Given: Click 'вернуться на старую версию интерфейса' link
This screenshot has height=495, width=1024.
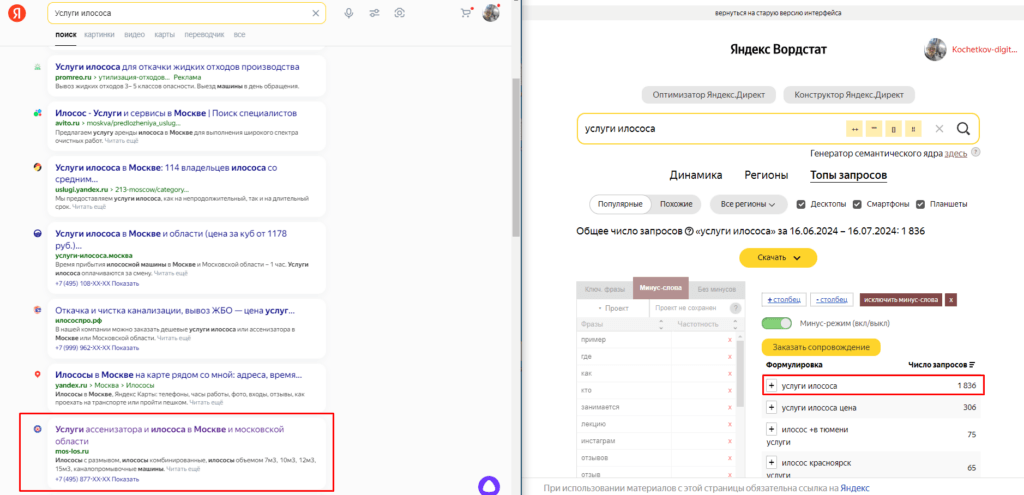Looking at the screenshot, I should pos(778,12).
